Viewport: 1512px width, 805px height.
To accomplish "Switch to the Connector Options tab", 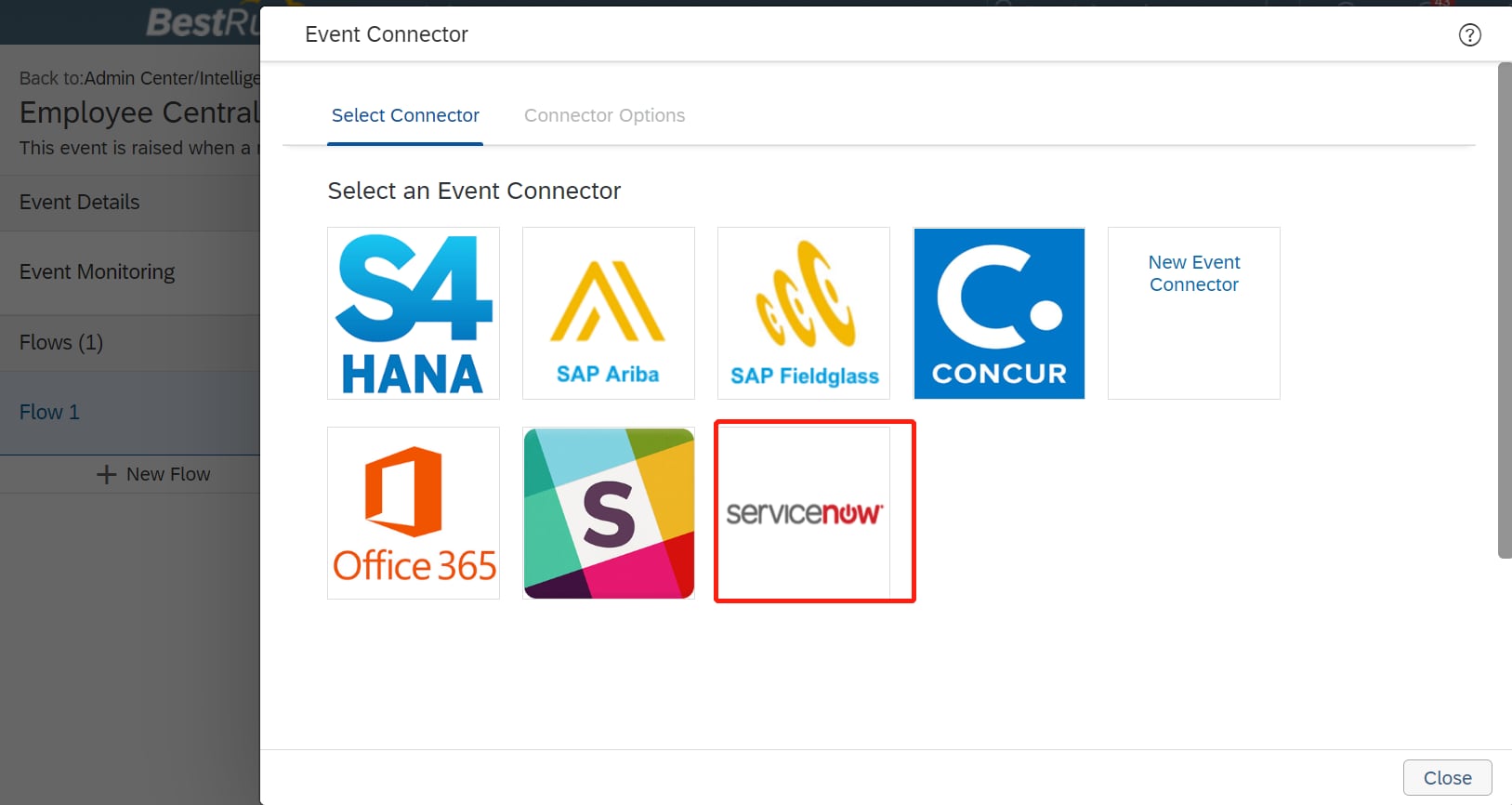I will 604,115.
